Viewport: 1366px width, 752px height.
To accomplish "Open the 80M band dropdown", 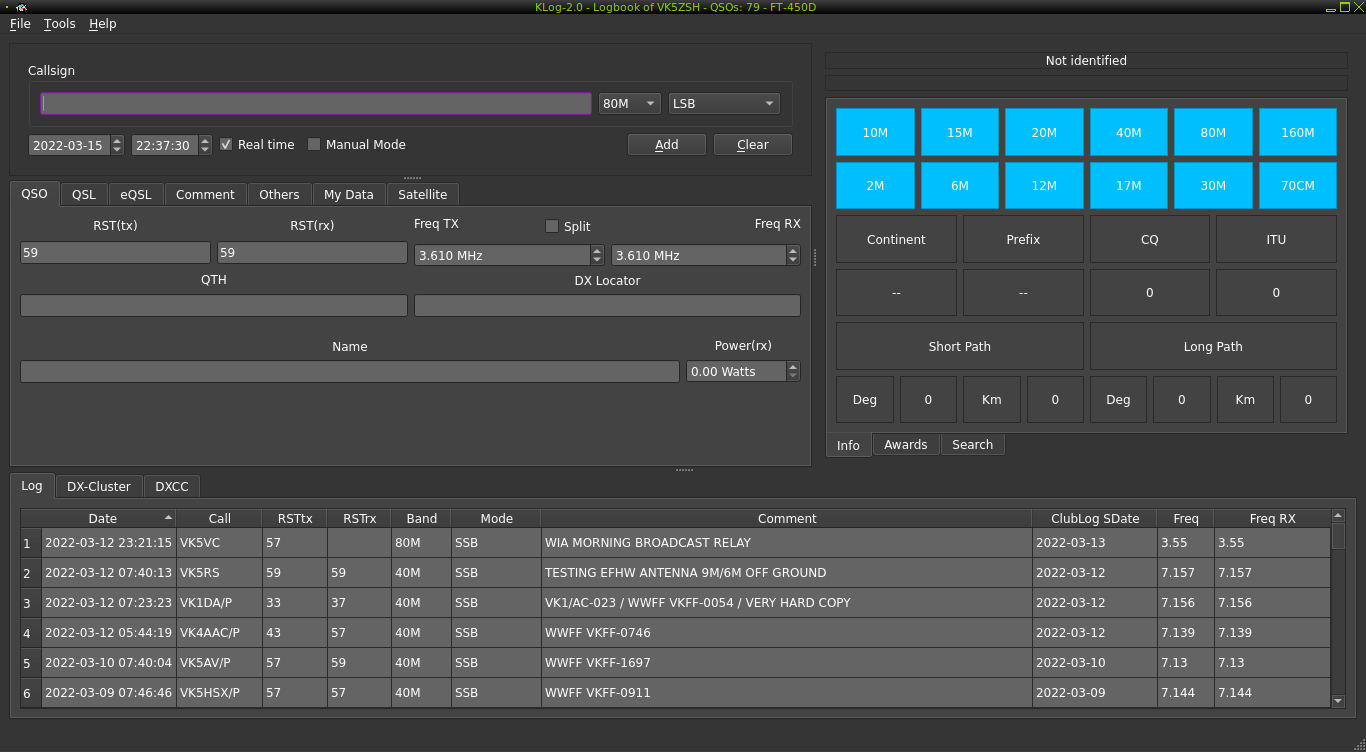I will pyautogui.click(x=630, y=104).
